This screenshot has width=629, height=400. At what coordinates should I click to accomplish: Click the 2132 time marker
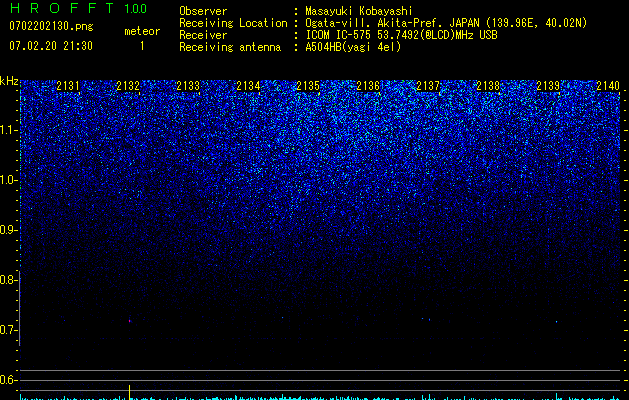point(128,86)
